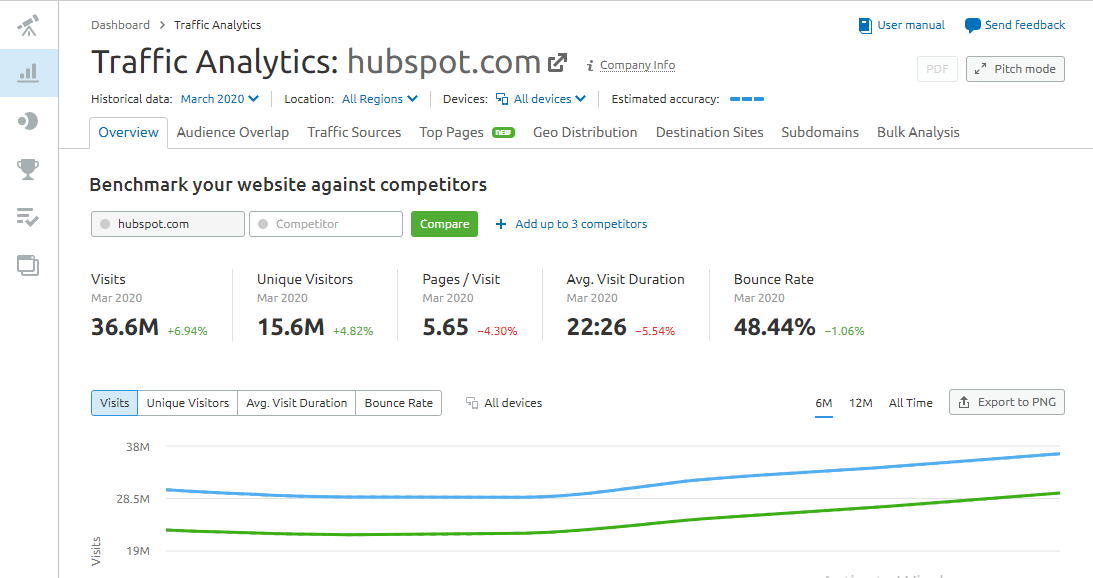1093x578 pixels.
Task: Open the checklist sidebar icon
Action: [x=28, y=218]
